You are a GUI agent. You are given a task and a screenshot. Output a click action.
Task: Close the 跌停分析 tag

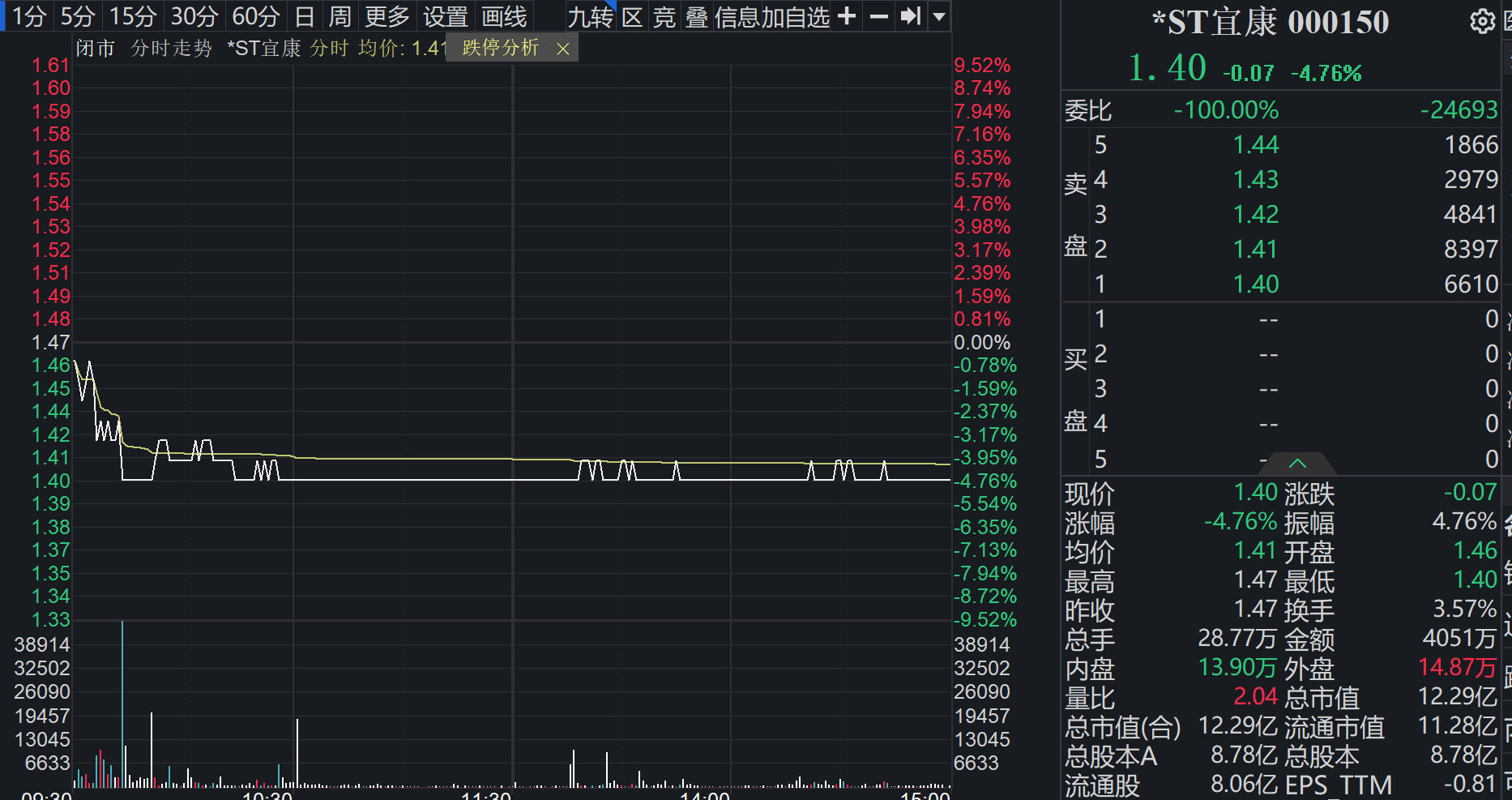point(563,49)
